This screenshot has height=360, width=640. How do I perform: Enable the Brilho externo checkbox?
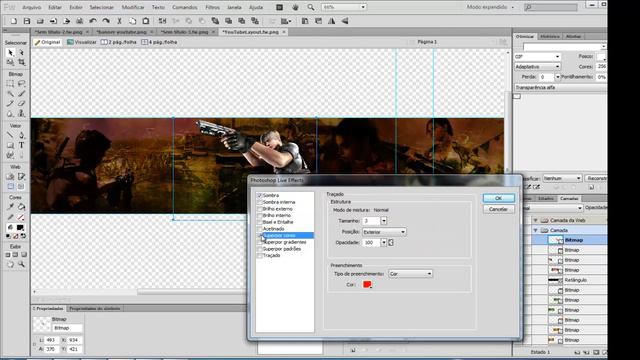(x=259, y=209)
